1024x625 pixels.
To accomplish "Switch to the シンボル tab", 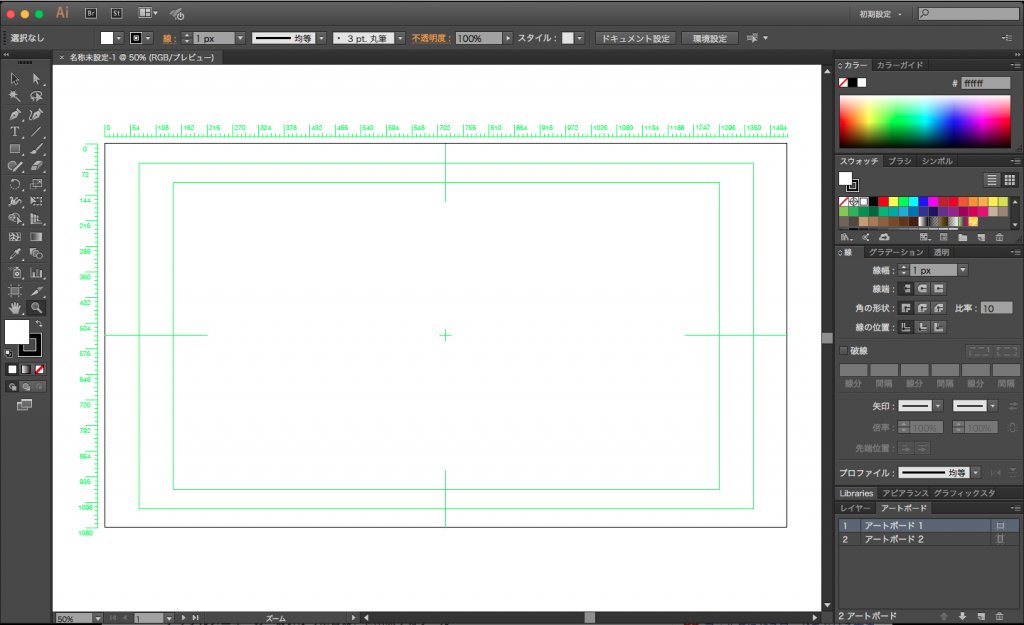I will pyautogui.click(x=937, y=161).
